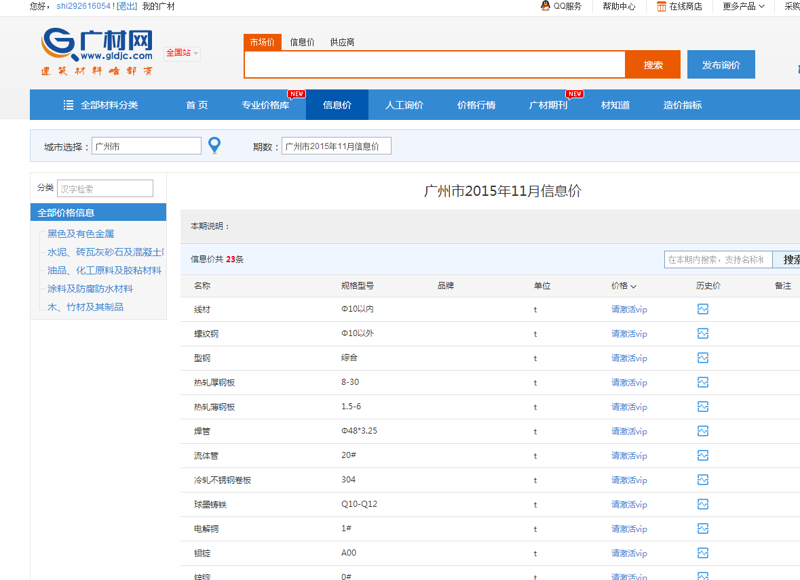Image resolution: width=800 pixels, height=580 pixels.
Task: Open 帮助中心 link
Action: (x=619, y=6)
